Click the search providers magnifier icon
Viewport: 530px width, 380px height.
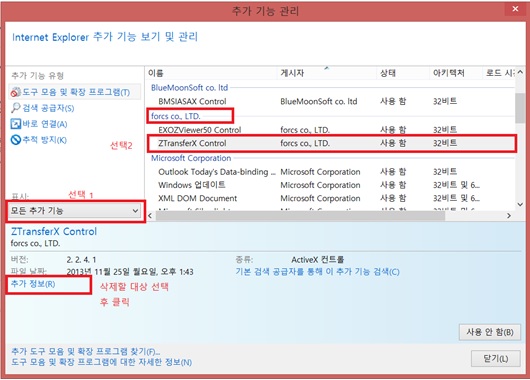pyautogui.click(x=16, y=108)
